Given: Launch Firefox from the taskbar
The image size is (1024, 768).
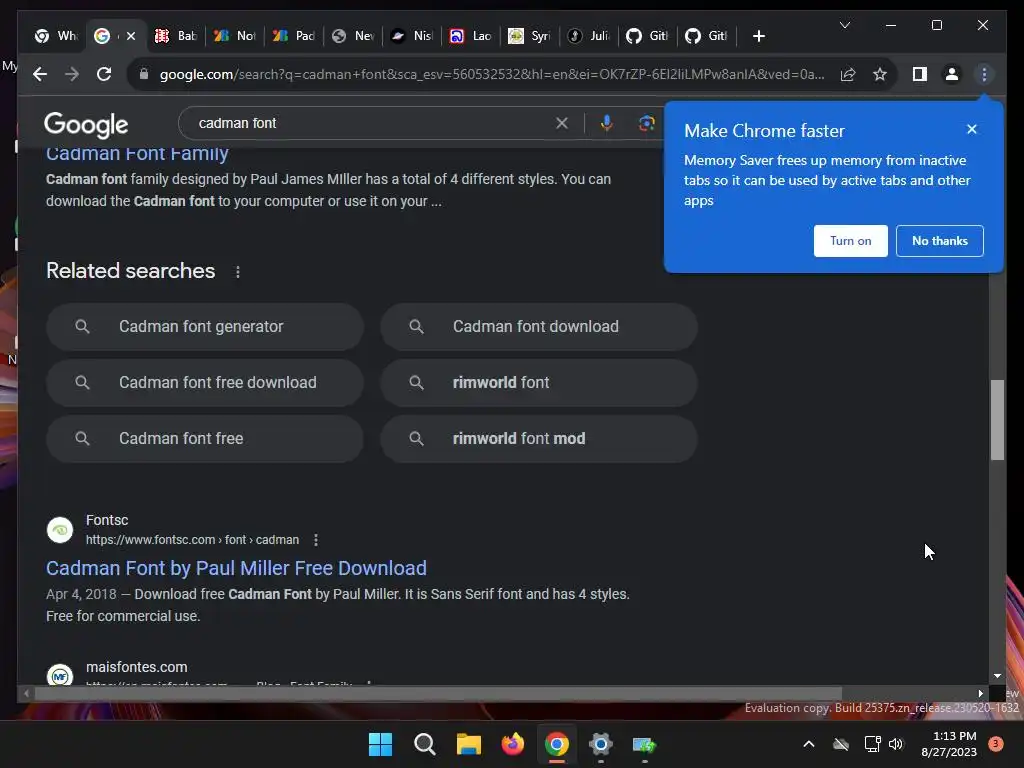Looking at the screenshot, I should coord(513,744).
